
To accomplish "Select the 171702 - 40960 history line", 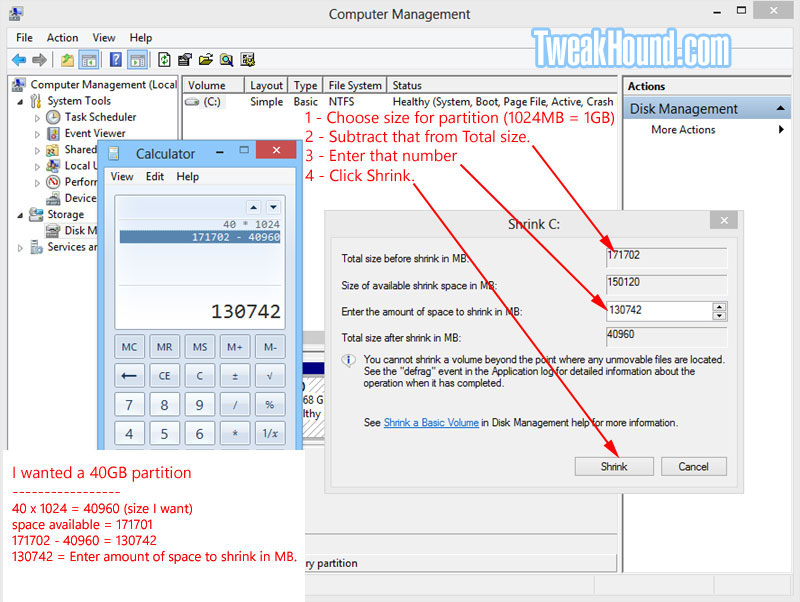I will coord(200,237).
